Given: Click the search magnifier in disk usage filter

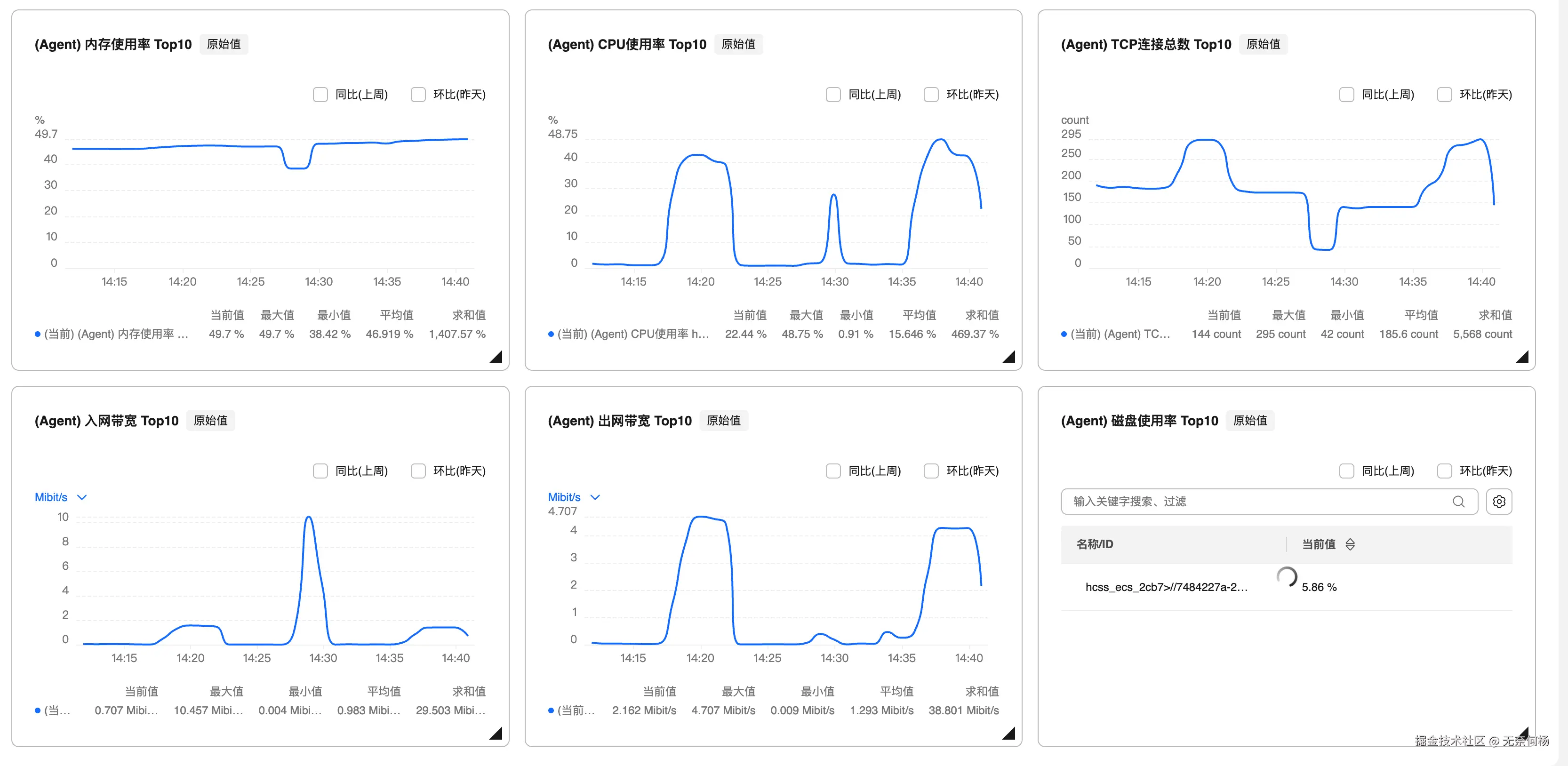Looking at the screenshot, I should pyautogui.click(x=1458, y=502).
